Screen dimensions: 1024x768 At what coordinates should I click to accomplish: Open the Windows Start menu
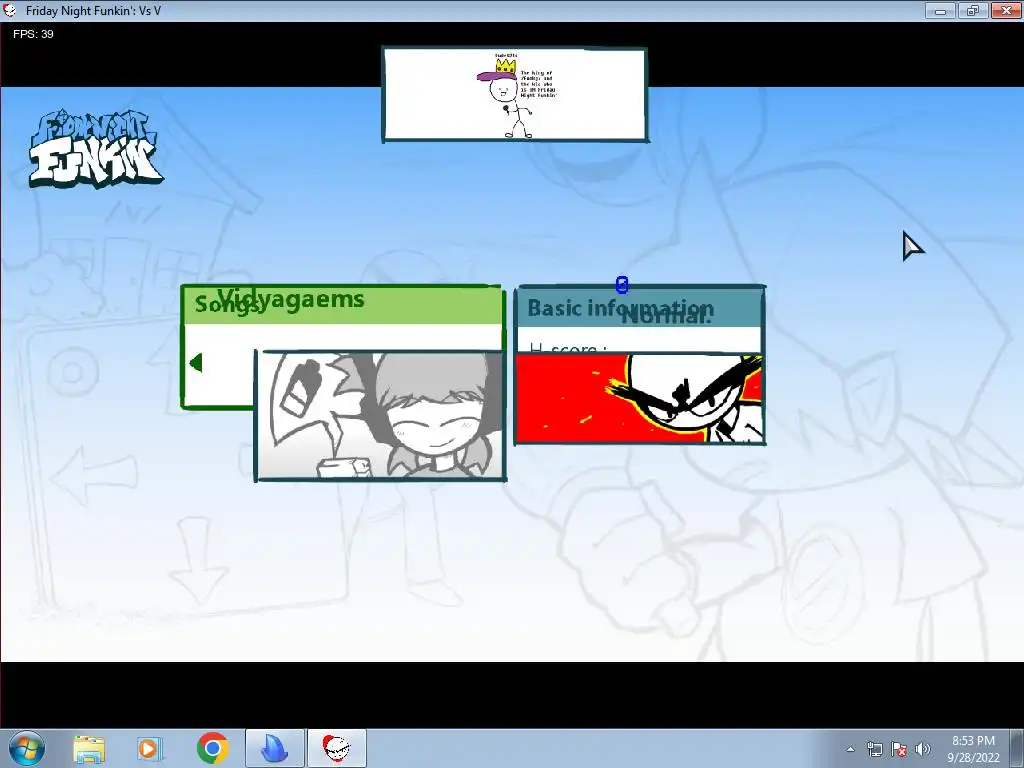pos(27,748)
